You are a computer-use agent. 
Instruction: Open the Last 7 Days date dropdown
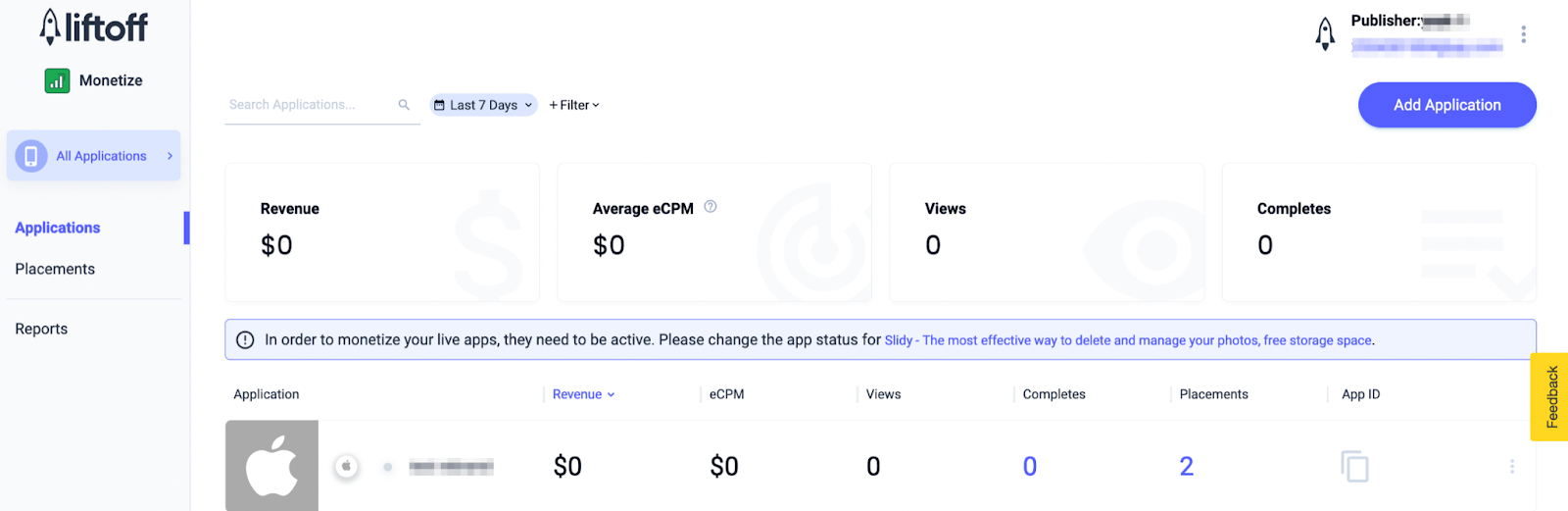coord(483,105)
